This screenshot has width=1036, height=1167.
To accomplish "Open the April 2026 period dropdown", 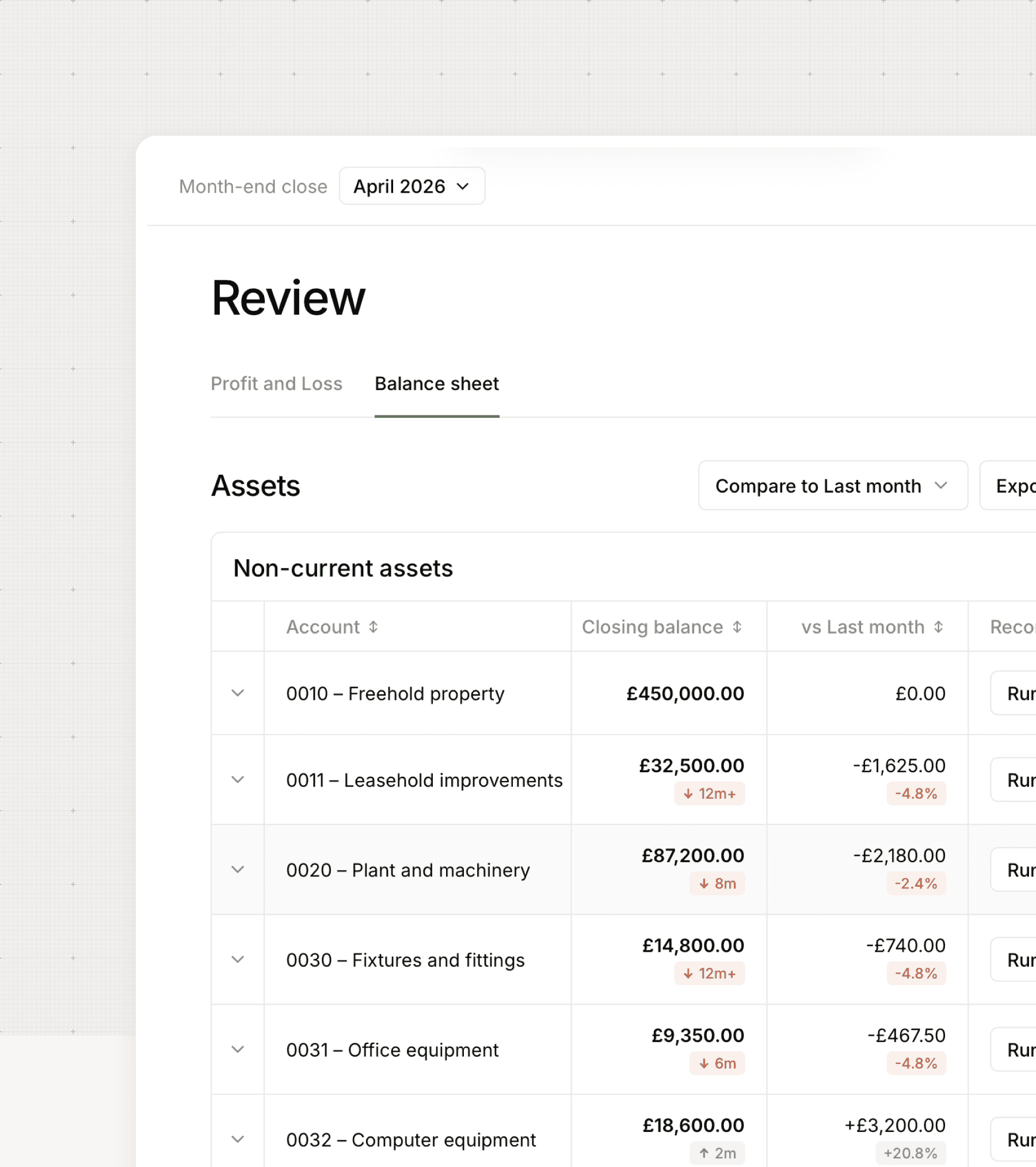I will 412,186.
